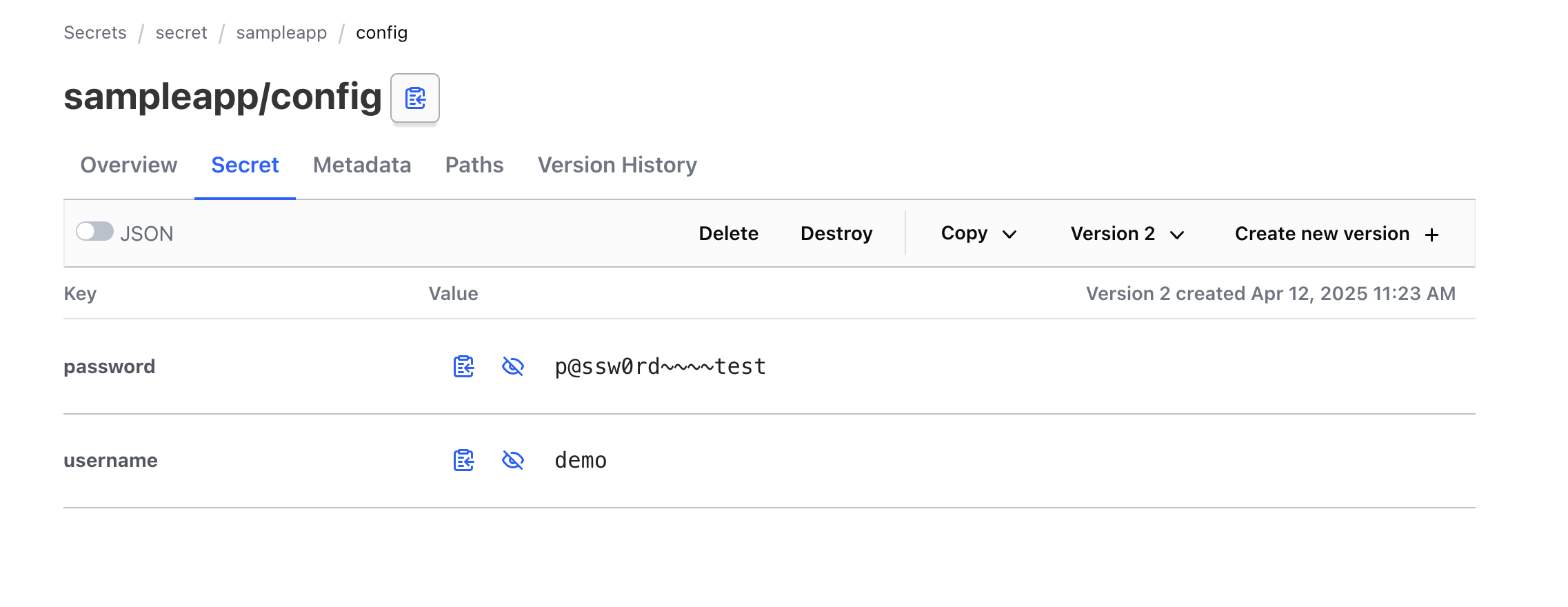Copy the sampleapp/config secret path

(415, 98)
